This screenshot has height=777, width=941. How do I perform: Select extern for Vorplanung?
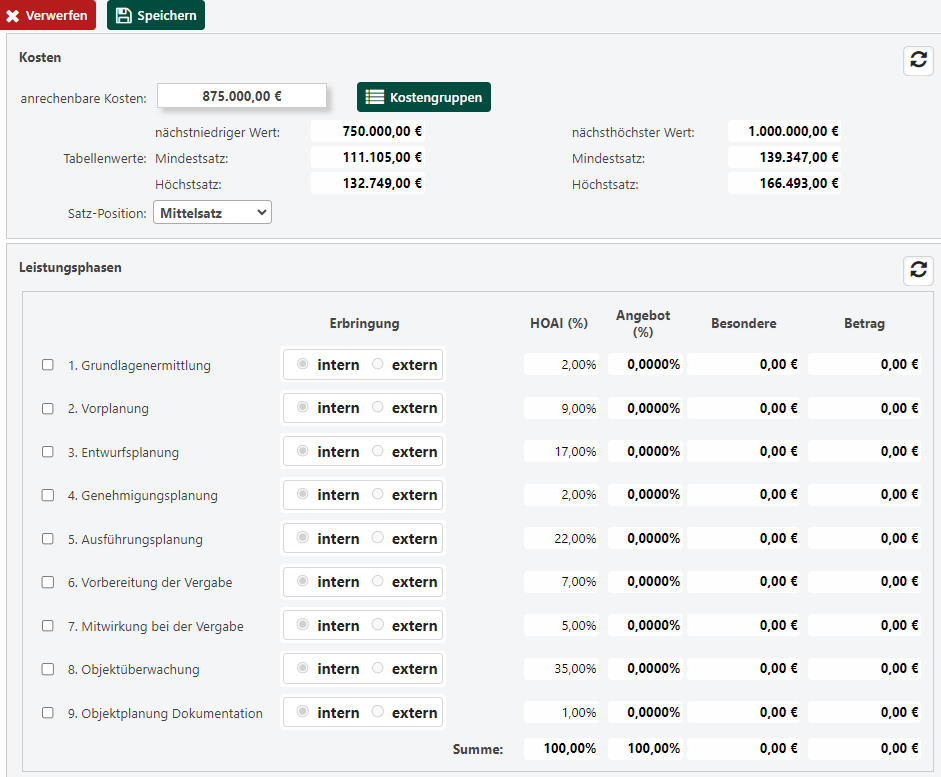[378, 408]
